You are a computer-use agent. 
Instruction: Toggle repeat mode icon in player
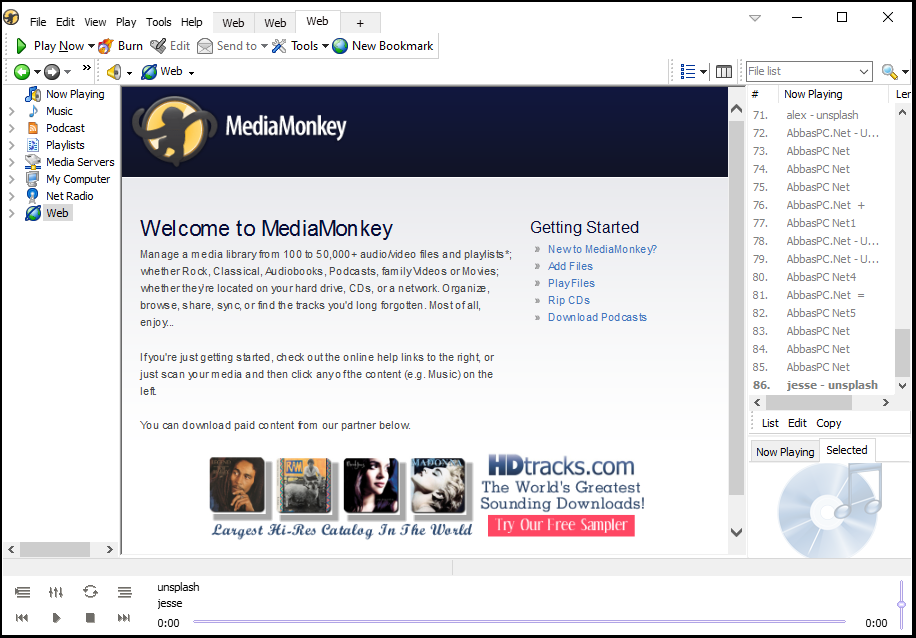90,592
